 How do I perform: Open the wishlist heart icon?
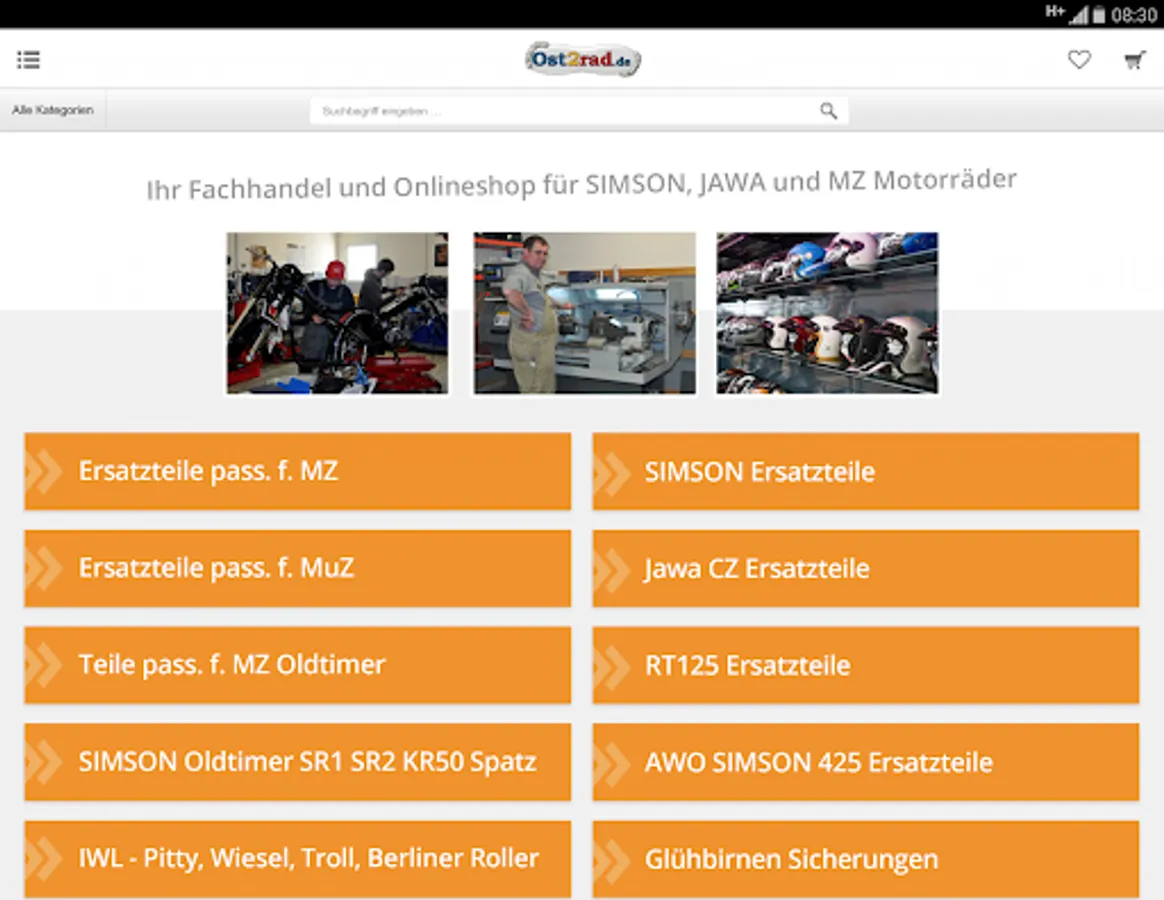1079,59
